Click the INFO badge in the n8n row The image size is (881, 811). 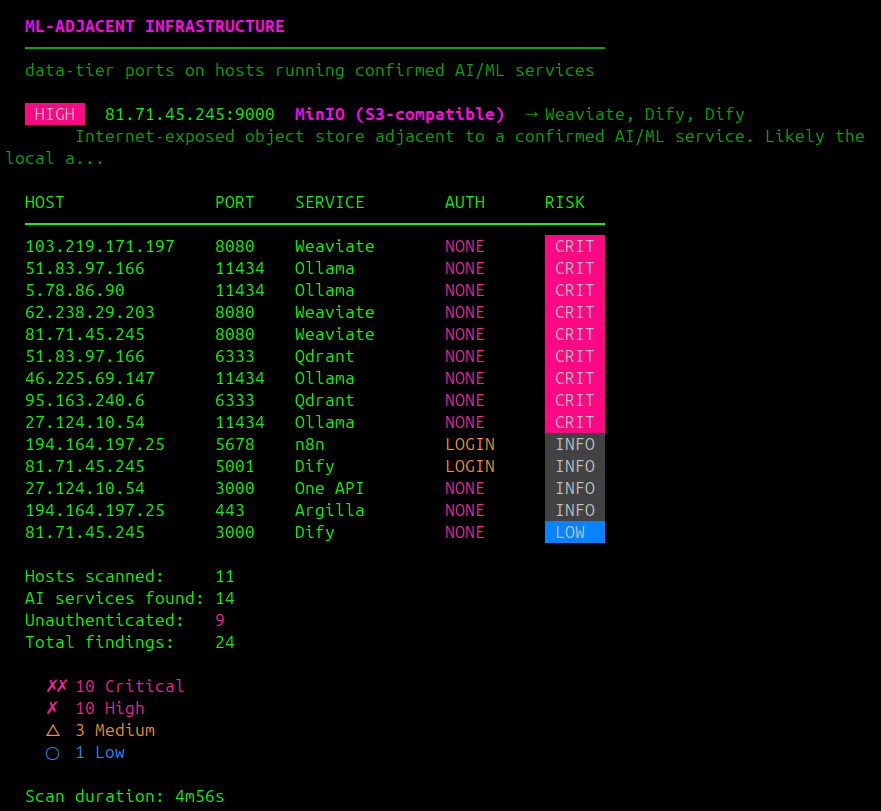(575, 444)
